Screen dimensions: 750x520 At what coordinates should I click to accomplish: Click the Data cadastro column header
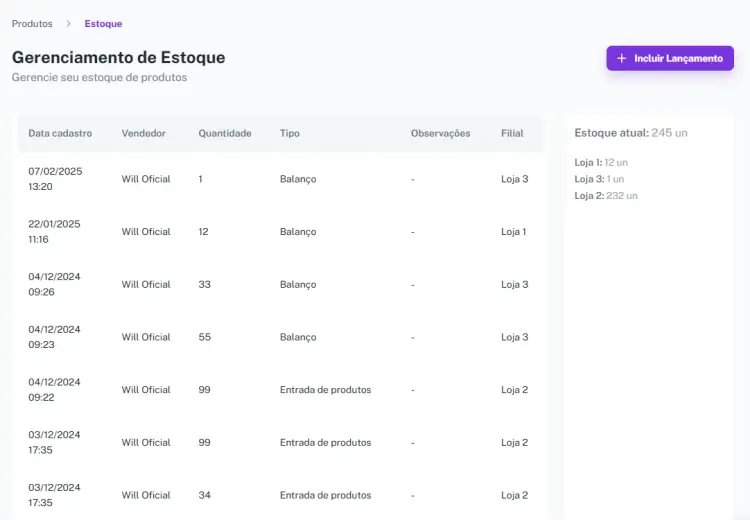pyautogui.click(x=60, y=133)
